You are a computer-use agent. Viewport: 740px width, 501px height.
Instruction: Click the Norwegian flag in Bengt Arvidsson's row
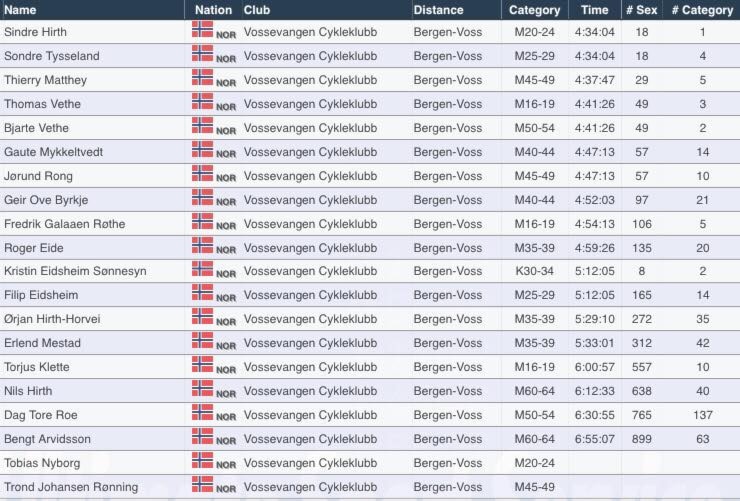click(202, 436)
